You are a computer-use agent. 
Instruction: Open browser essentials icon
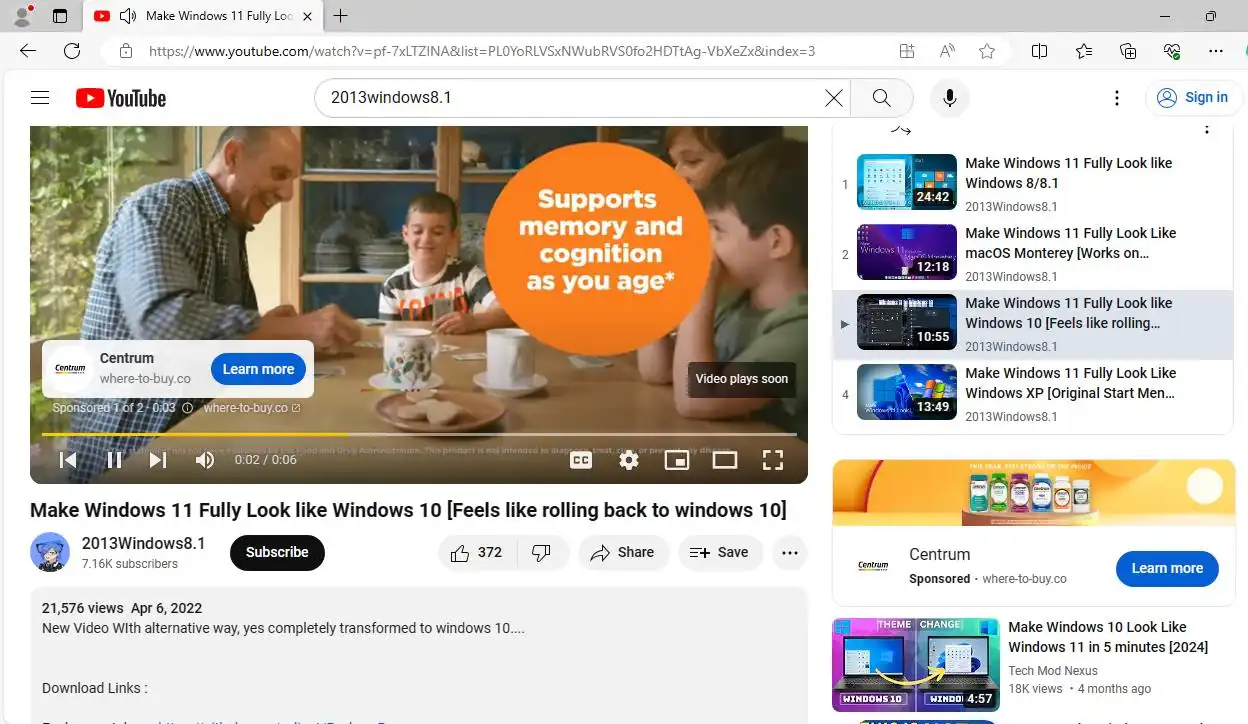[1172, 51]
